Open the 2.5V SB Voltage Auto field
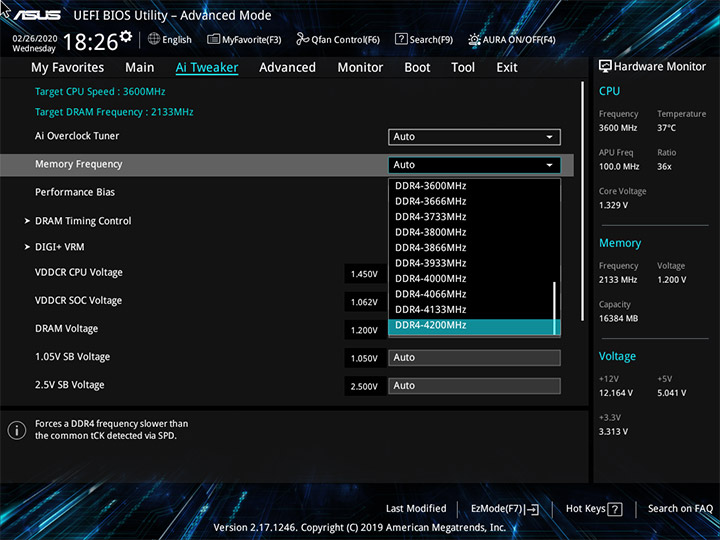The height and width of the screenshot is (540, 720). click(474, 386)
